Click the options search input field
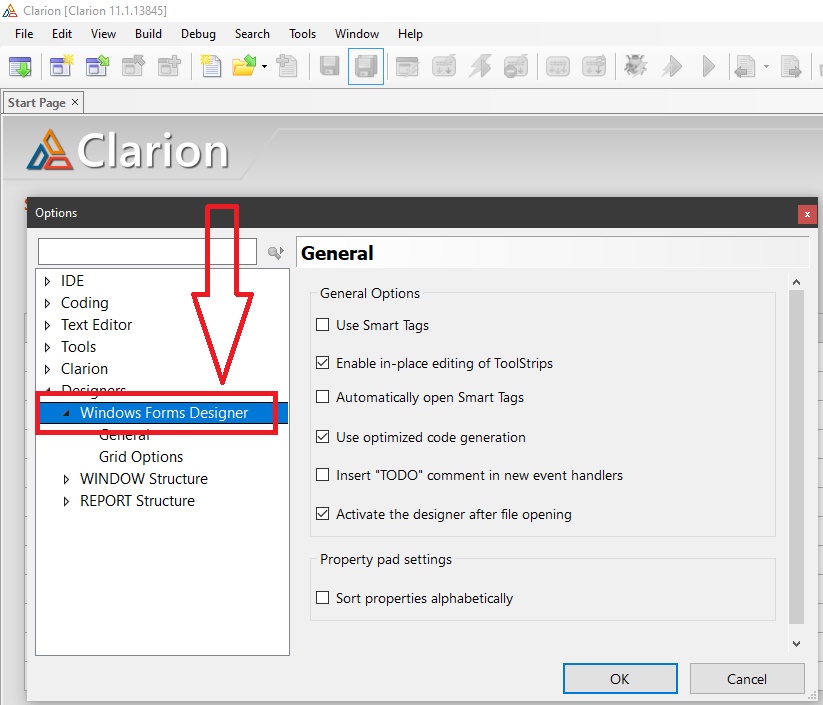823x705 pixels. click(x=147, y=251)
